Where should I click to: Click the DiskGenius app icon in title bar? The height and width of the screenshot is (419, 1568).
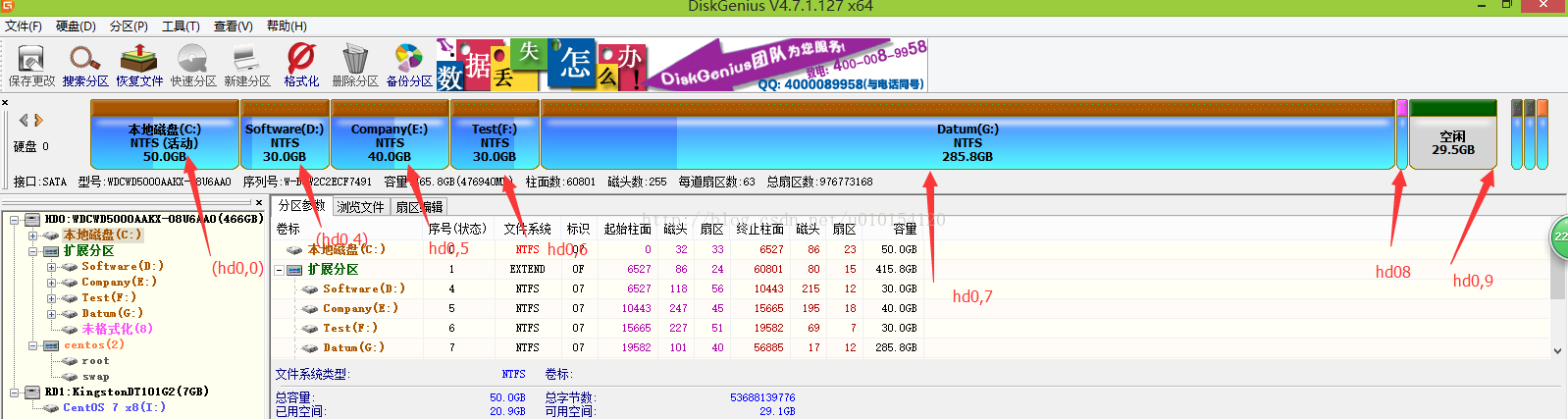click(x=8, y=6)
